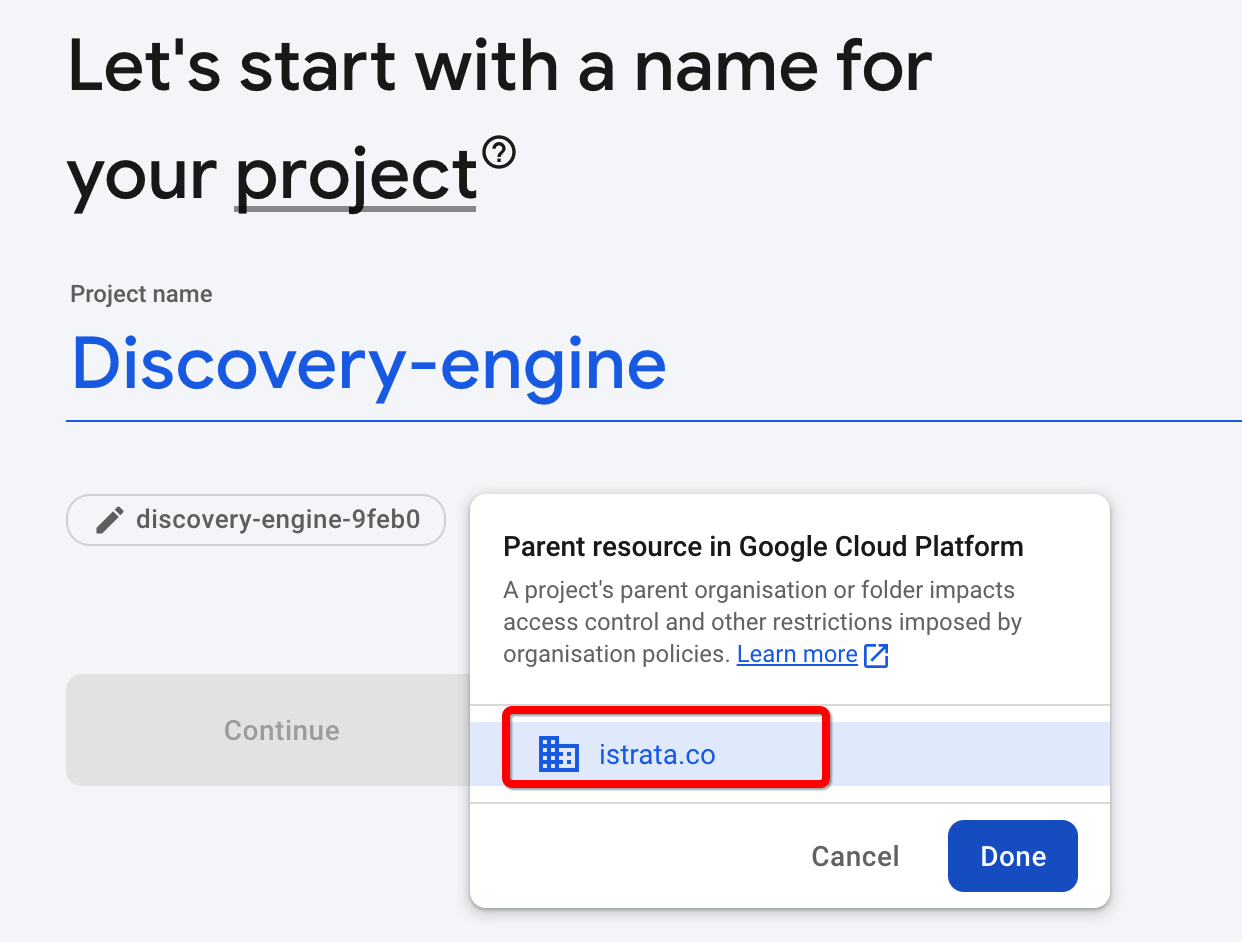The width and height of the screenshot is (1242, 942).
Task: Click the pencil edit icon for project ID
Action: (110, 520)
